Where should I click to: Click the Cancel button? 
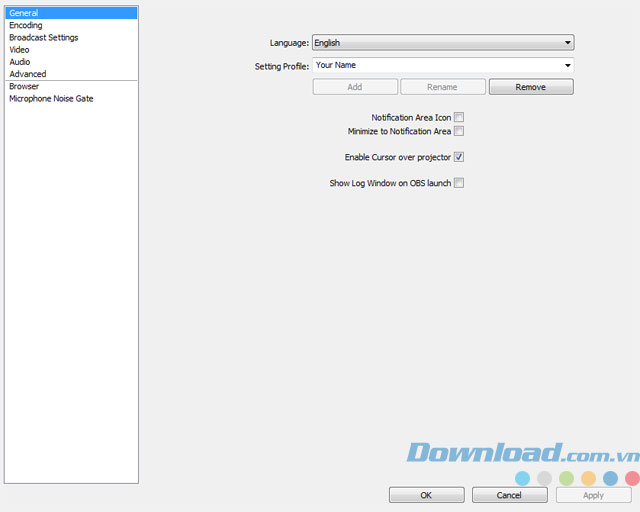point(509,495)
